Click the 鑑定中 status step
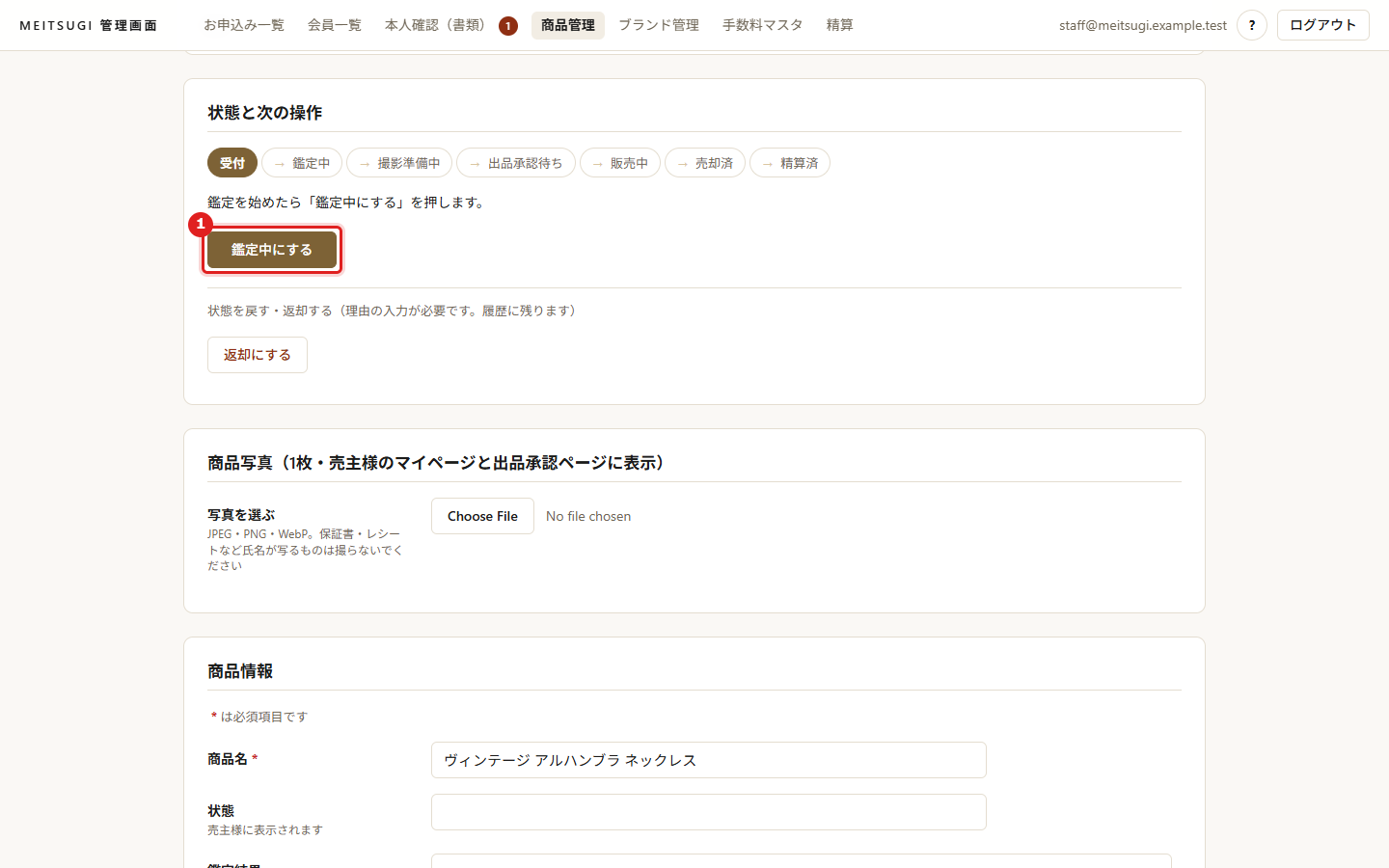Screen dimensions: 1389x868 click(x=302, y=163)
